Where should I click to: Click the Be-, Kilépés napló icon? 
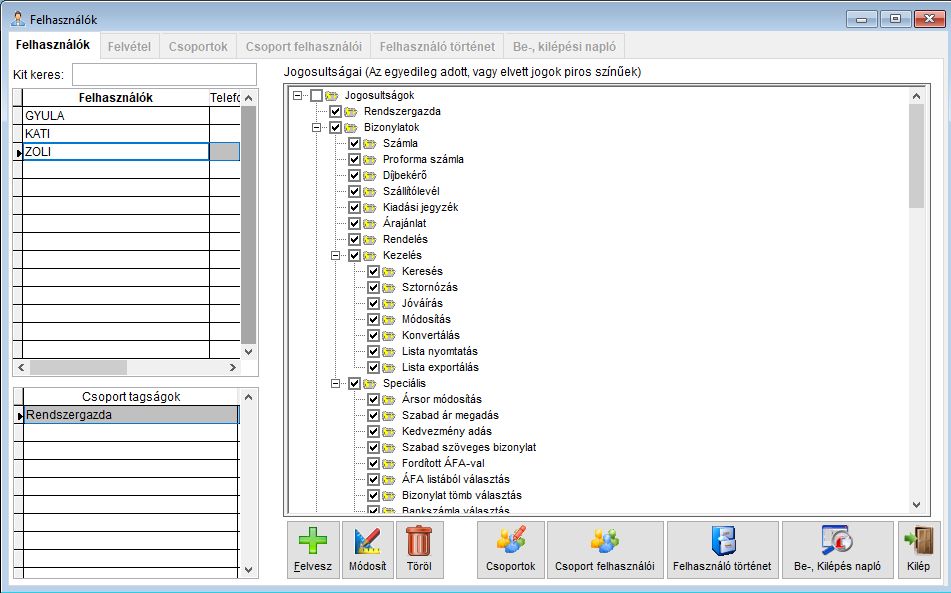pos(837,540)
